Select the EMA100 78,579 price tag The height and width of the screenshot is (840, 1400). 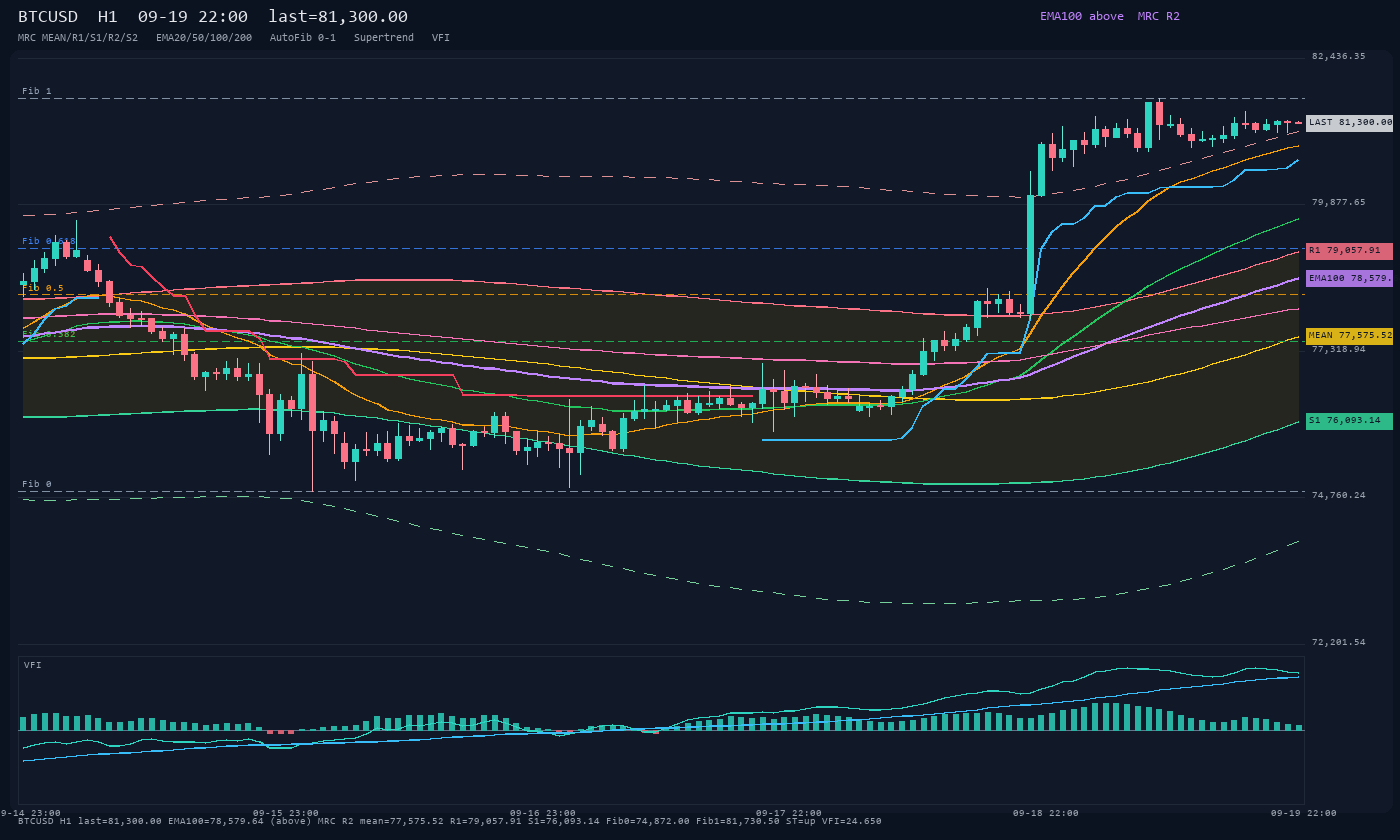coord(1349,278)
